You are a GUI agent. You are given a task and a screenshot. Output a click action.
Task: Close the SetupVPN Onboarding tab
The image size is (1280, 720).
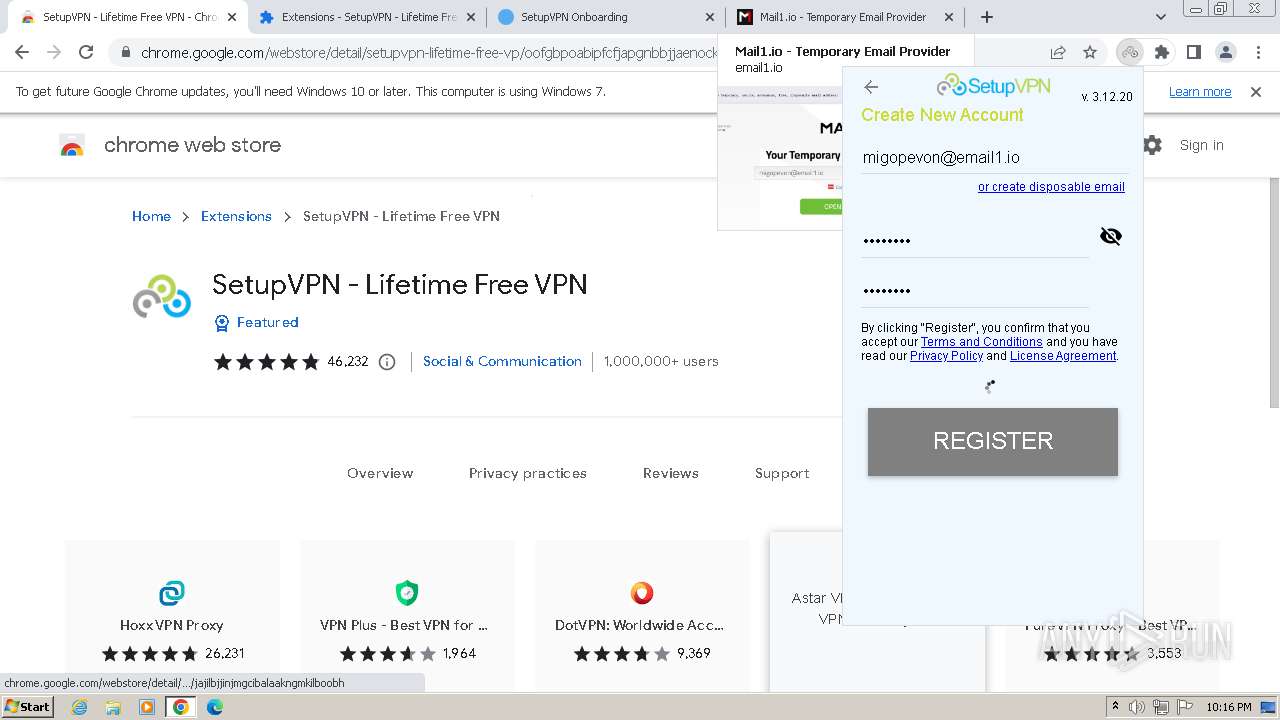709,17
